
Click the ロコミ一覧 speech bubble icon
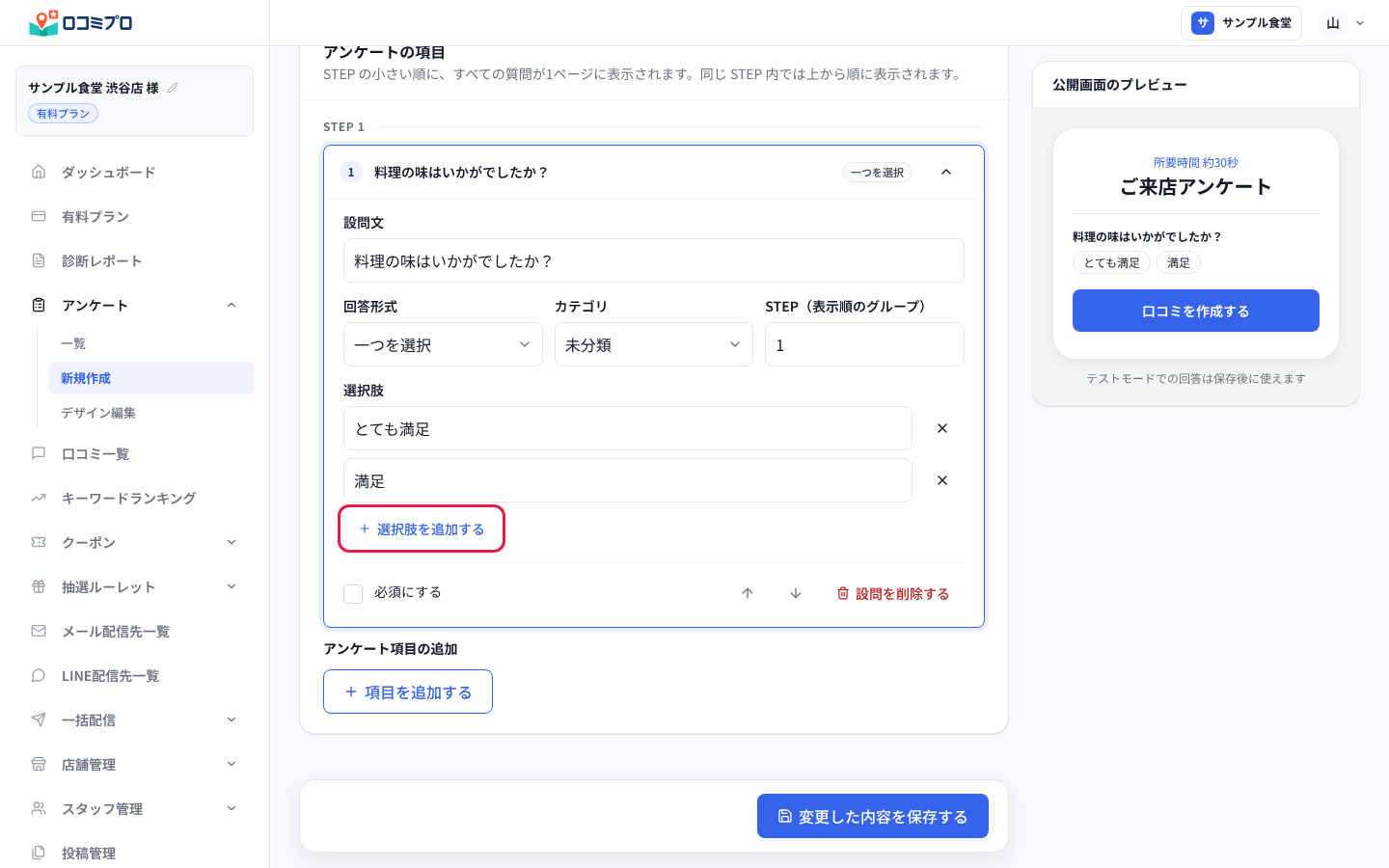[x=39, y=453]
